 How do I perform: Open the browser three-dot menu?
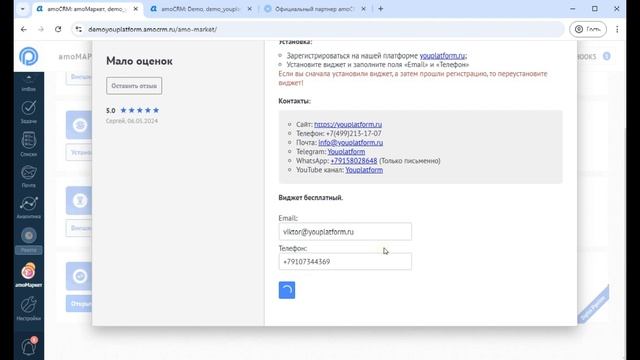click(x=617, y=29)
